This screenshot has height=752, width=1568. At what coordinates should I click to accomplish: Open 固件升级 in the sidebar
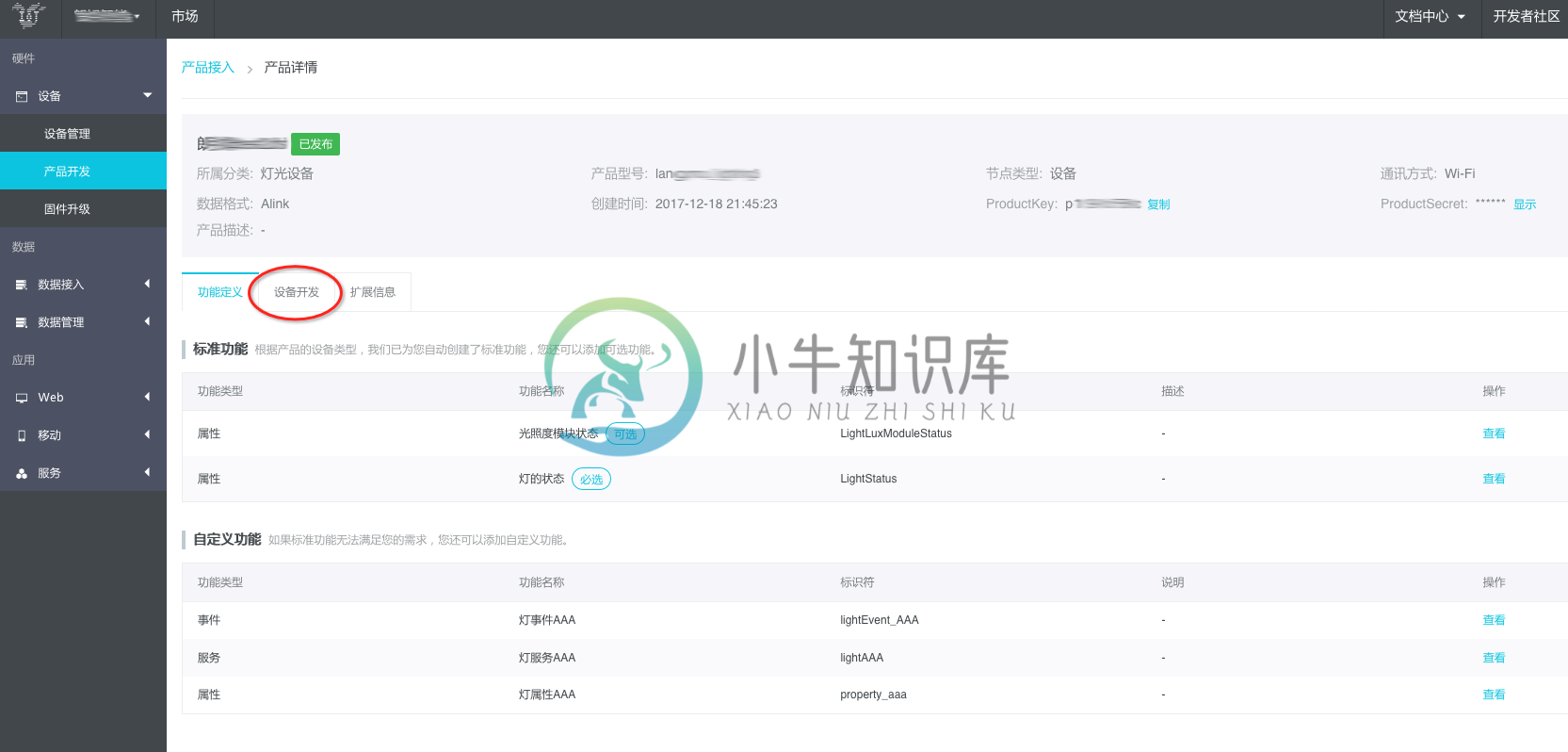[x=83, y=209]
